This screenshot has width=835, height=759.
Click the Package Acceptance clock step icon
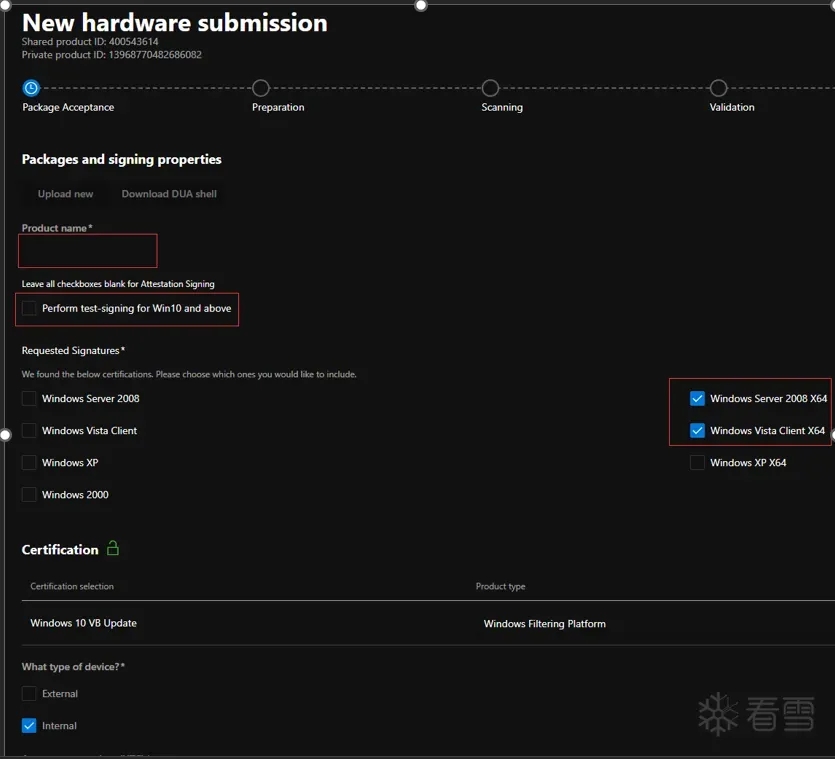[31, 88]
